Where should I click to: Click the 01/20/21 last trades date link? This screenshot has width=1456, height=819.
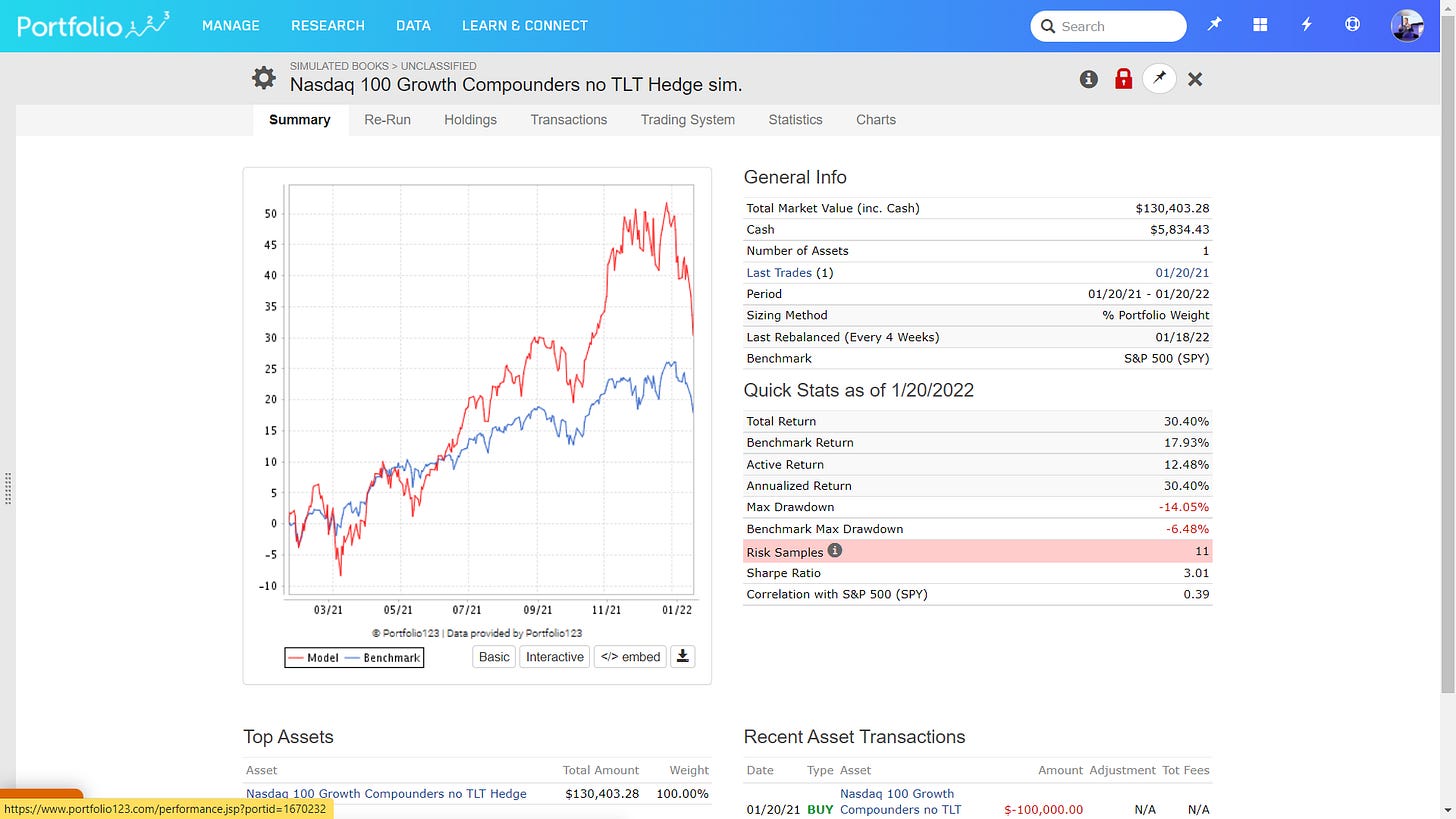tap(1182, 272)
